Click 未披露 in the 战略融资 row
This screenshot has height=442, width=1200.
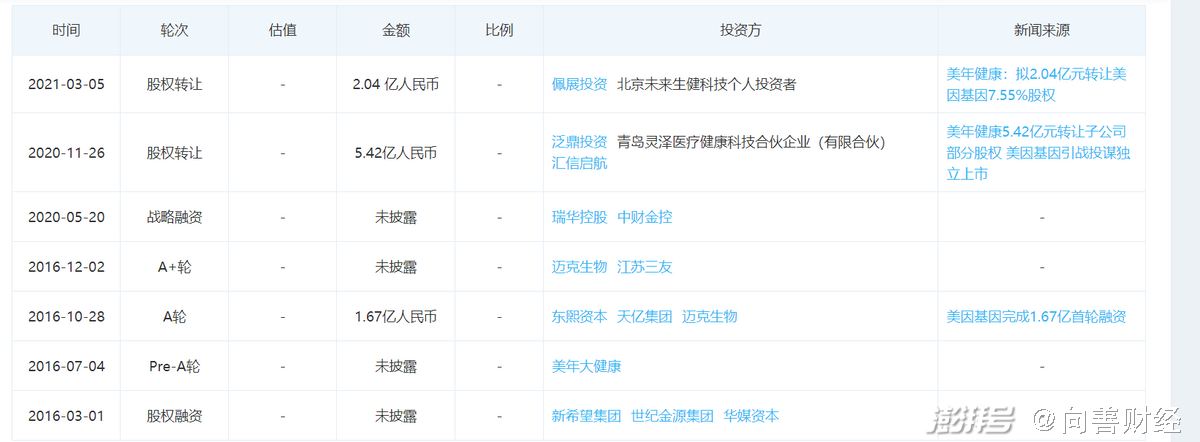[396, 217]
